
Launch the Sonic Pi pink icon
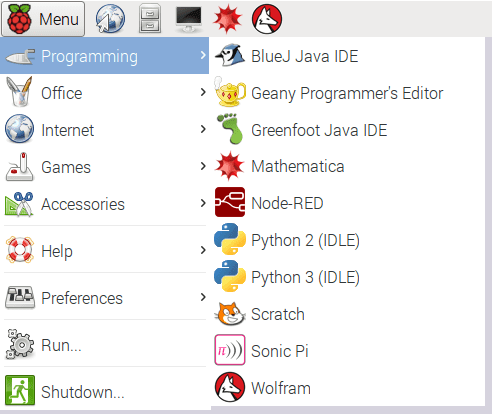click(x=230, y=350)
